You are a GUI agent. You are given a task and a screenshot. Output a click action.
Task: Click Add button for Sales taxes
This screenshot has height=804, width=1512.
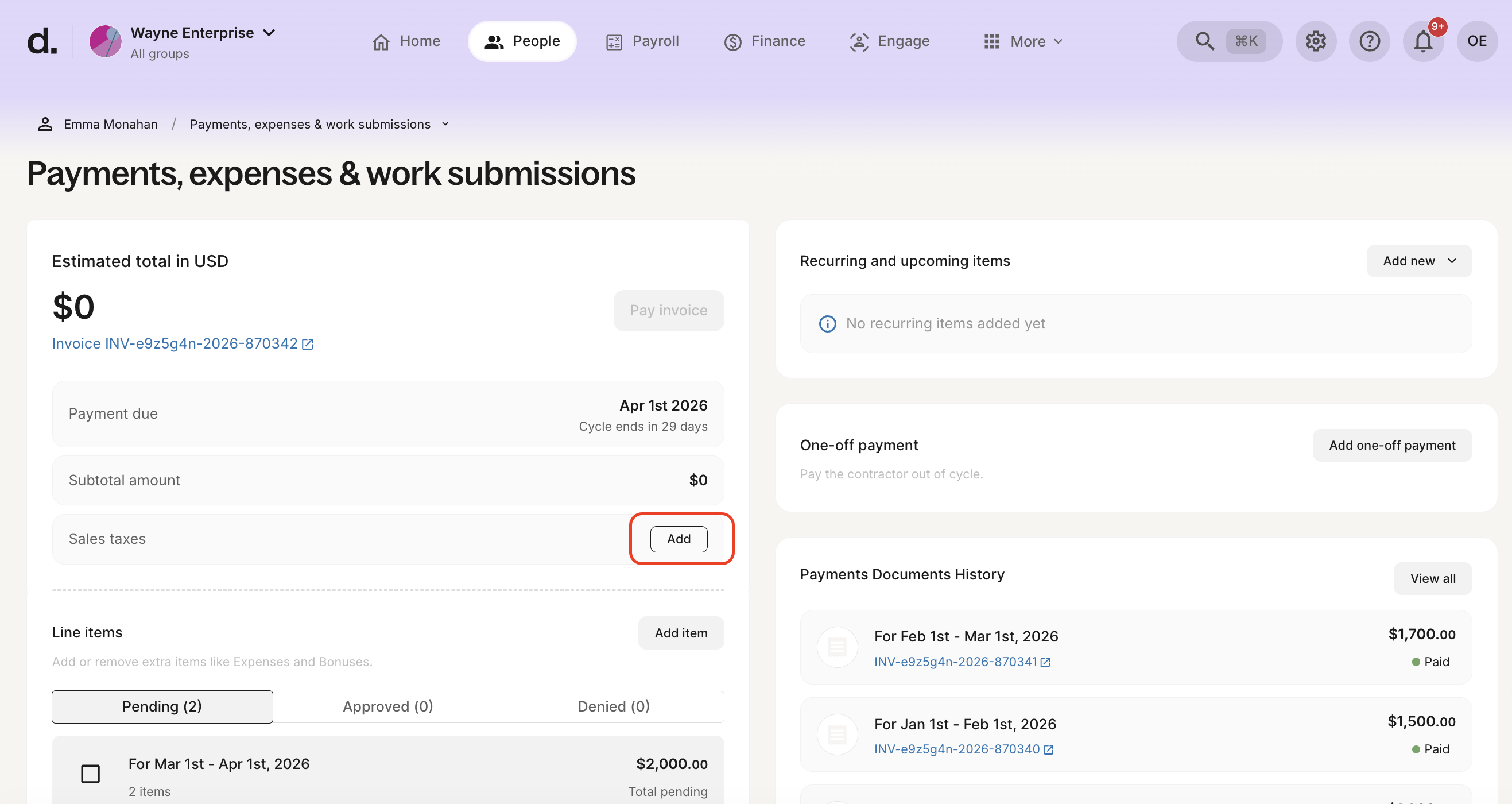click(679, 539)
